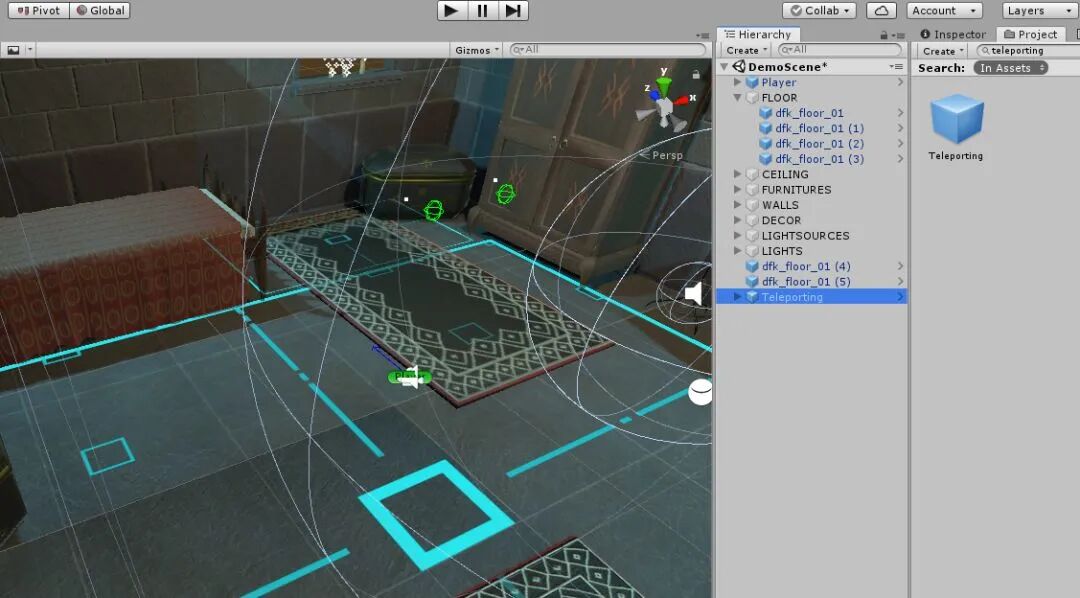Expand the Player object arrow

(738, 82)
